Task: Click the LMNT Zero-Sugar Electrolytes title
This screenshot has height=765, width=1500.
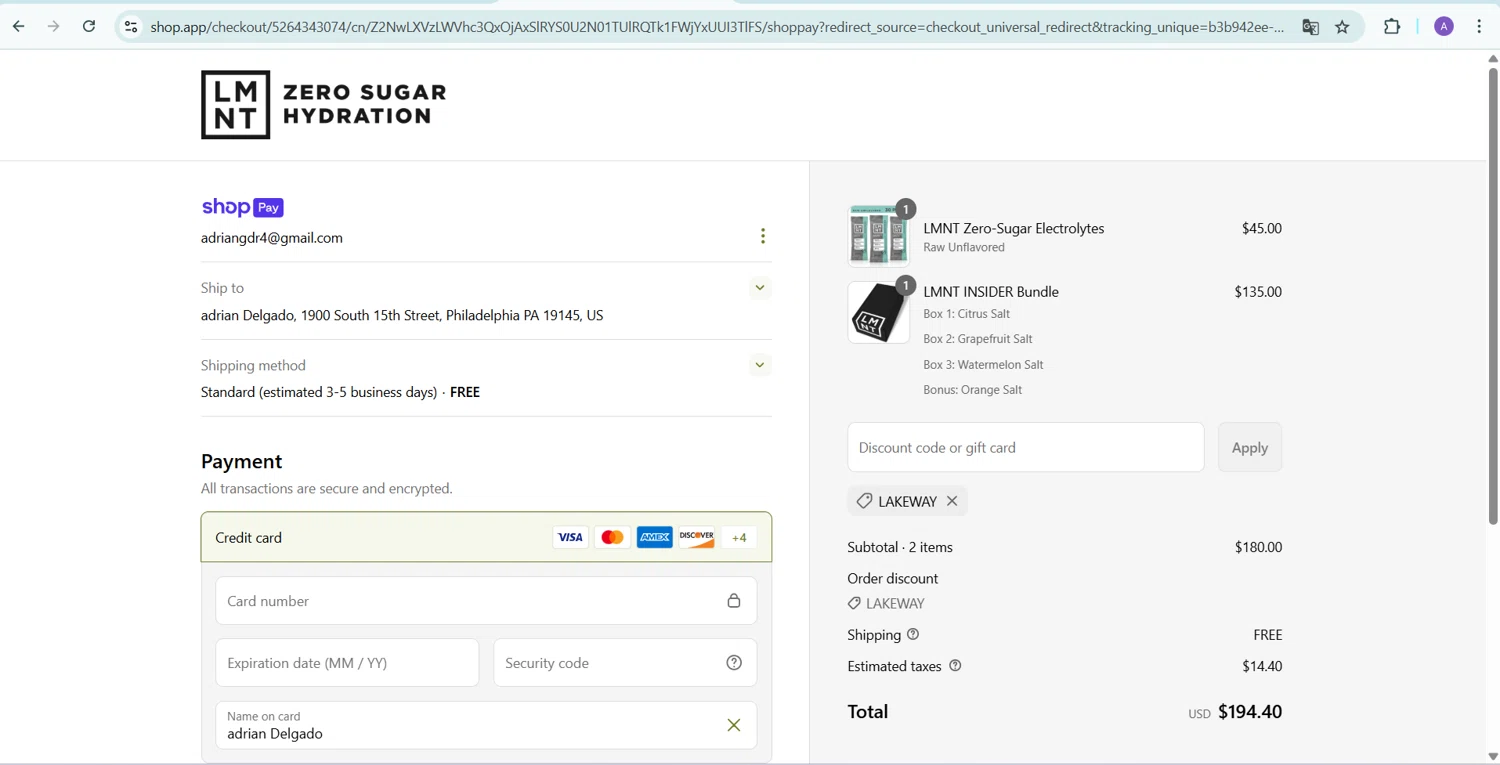Action: pos(1014,228)
